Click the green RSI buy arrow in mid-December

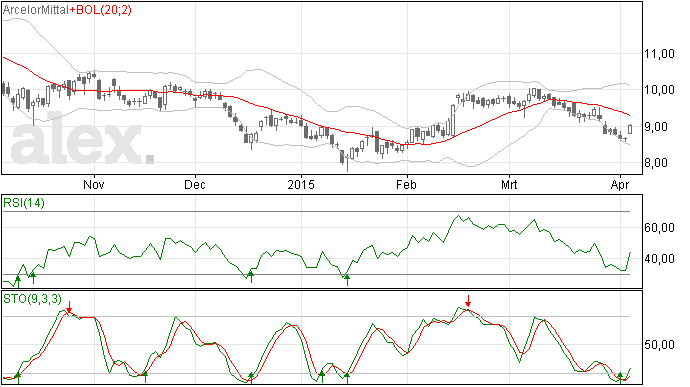click(x=251, y=276)
